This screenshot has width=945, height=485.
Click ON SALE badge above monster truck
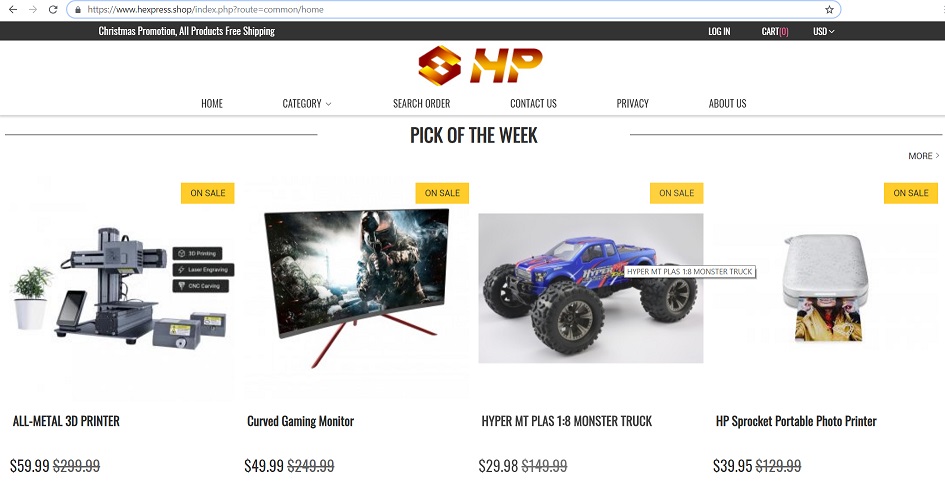point(676,193)
